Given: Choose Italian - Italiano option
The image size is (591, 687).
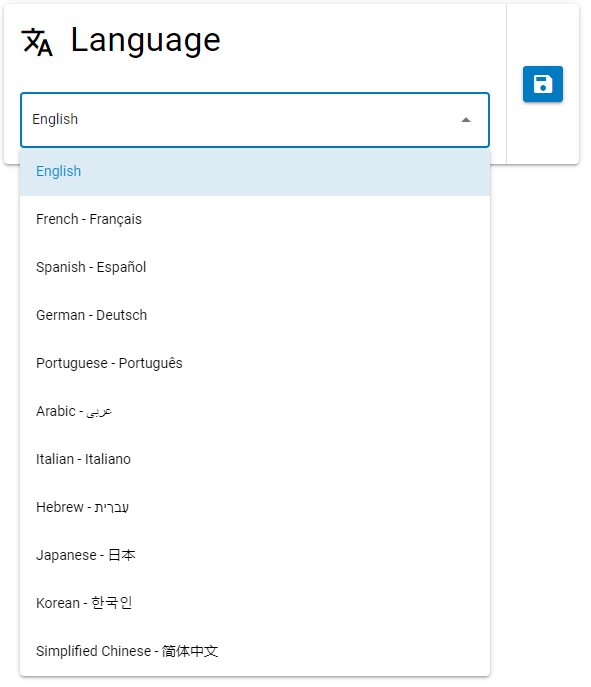Looking at the screenshot, I should 255,459.
